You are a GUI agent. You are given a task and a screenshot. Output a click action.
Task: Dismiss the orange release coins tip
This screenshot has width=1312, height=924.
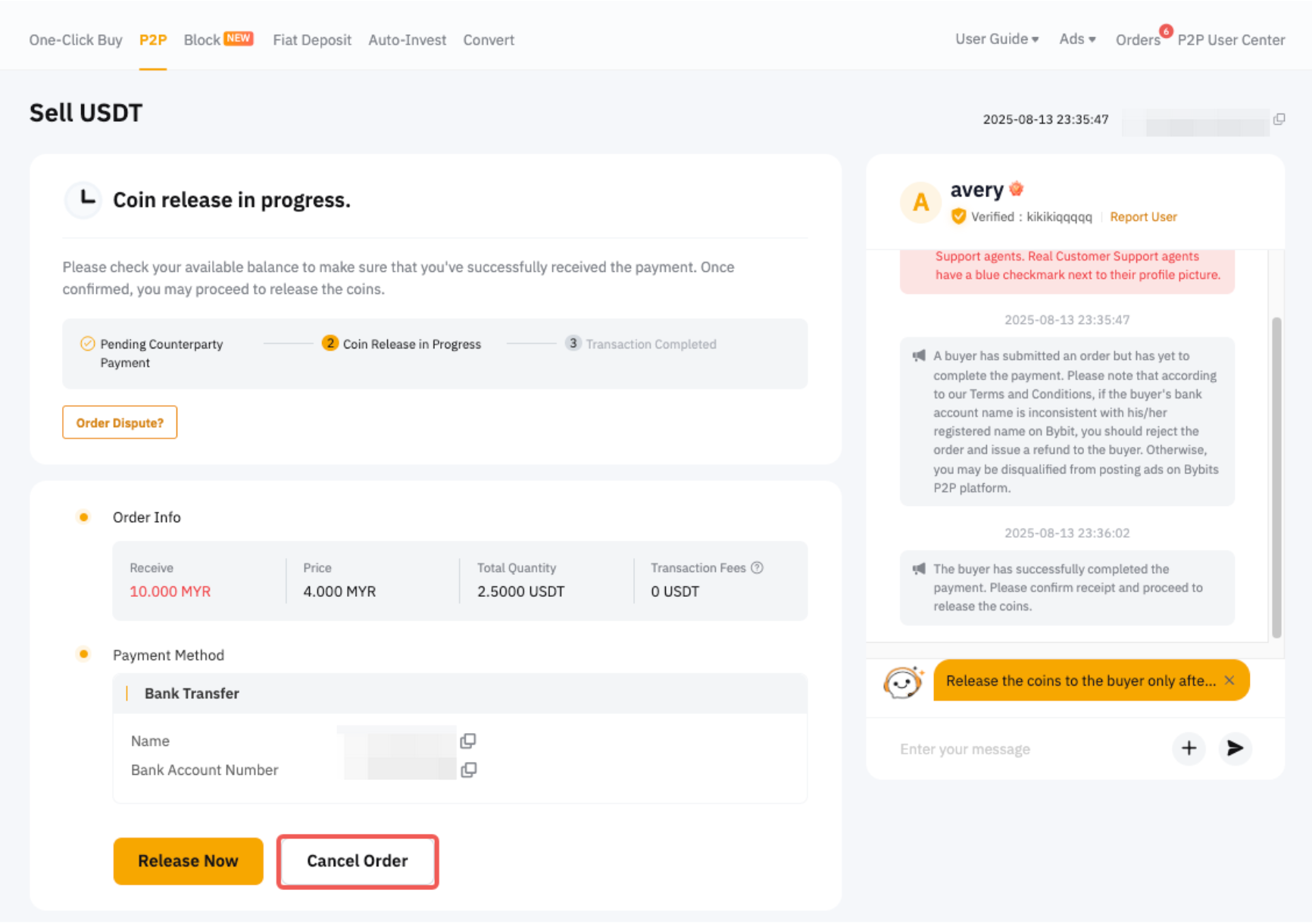1229,680
